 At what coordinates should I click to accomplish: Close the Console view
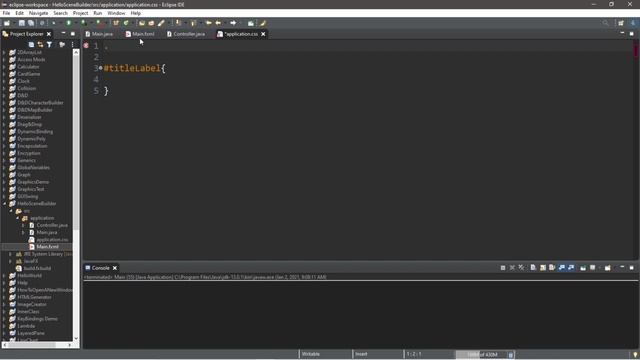[115, 268]
